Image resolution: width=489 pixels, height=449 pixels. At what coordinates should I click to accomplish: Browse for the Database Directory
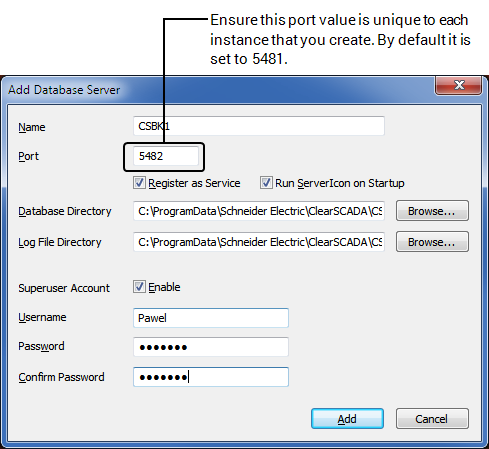[432, 211]
